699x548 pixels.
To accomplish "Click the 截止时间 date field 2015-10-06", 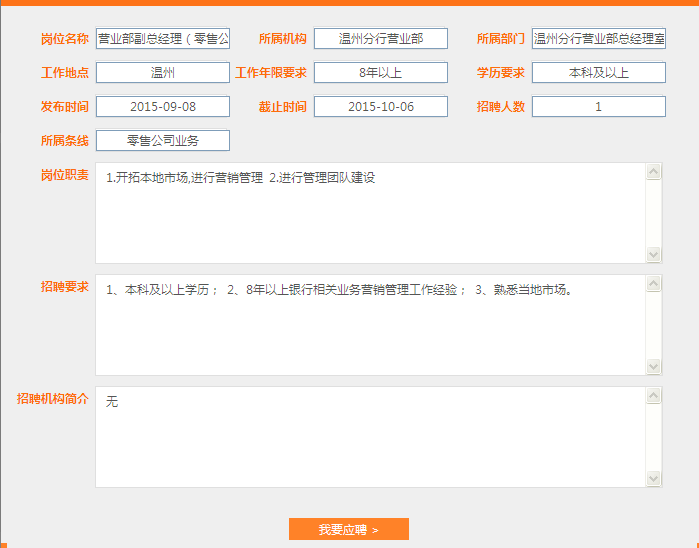I will coord(380,107).
